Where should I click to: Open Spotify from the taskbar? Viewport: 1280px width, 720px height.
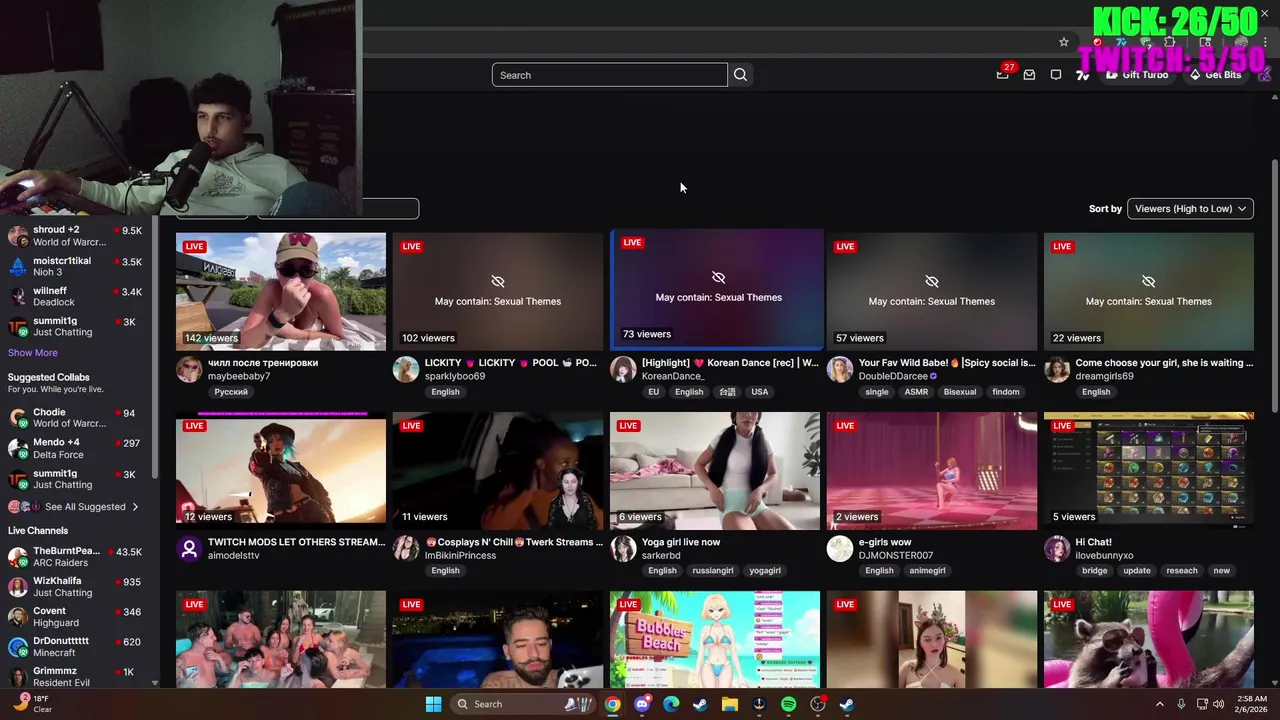[788, 704]
